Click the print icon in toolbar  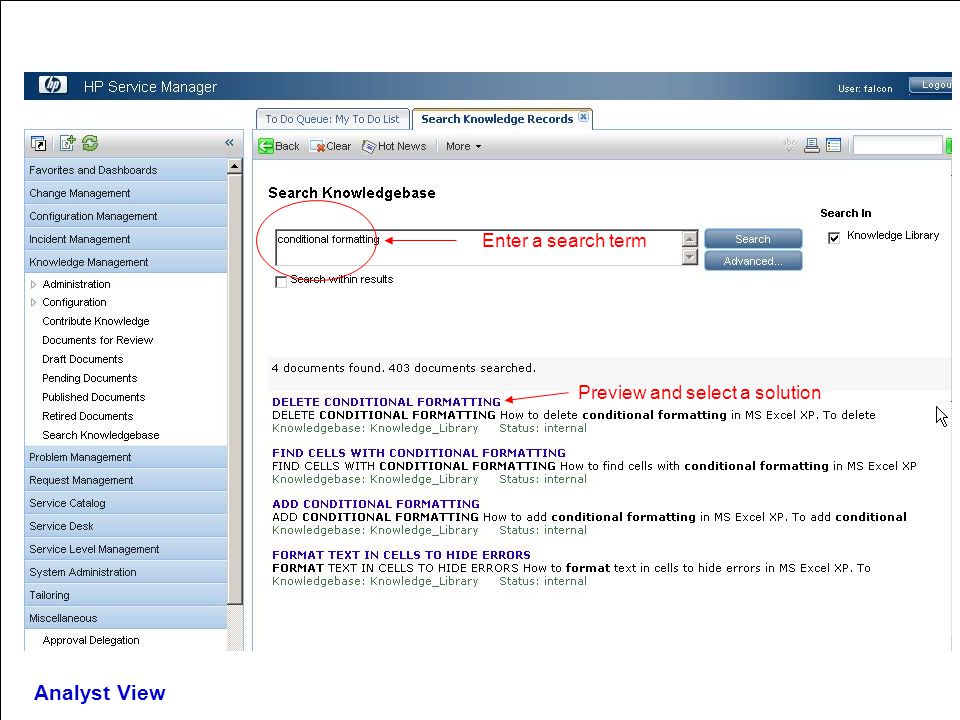(x=811, y=145)
